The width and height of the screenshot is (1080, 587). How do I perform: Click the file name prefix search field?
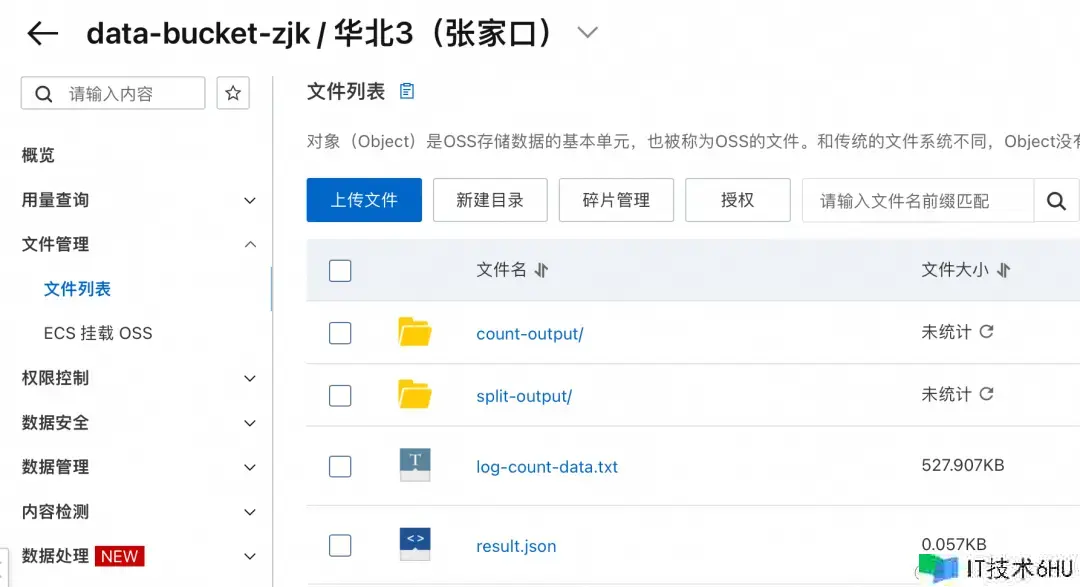[916, 201]
